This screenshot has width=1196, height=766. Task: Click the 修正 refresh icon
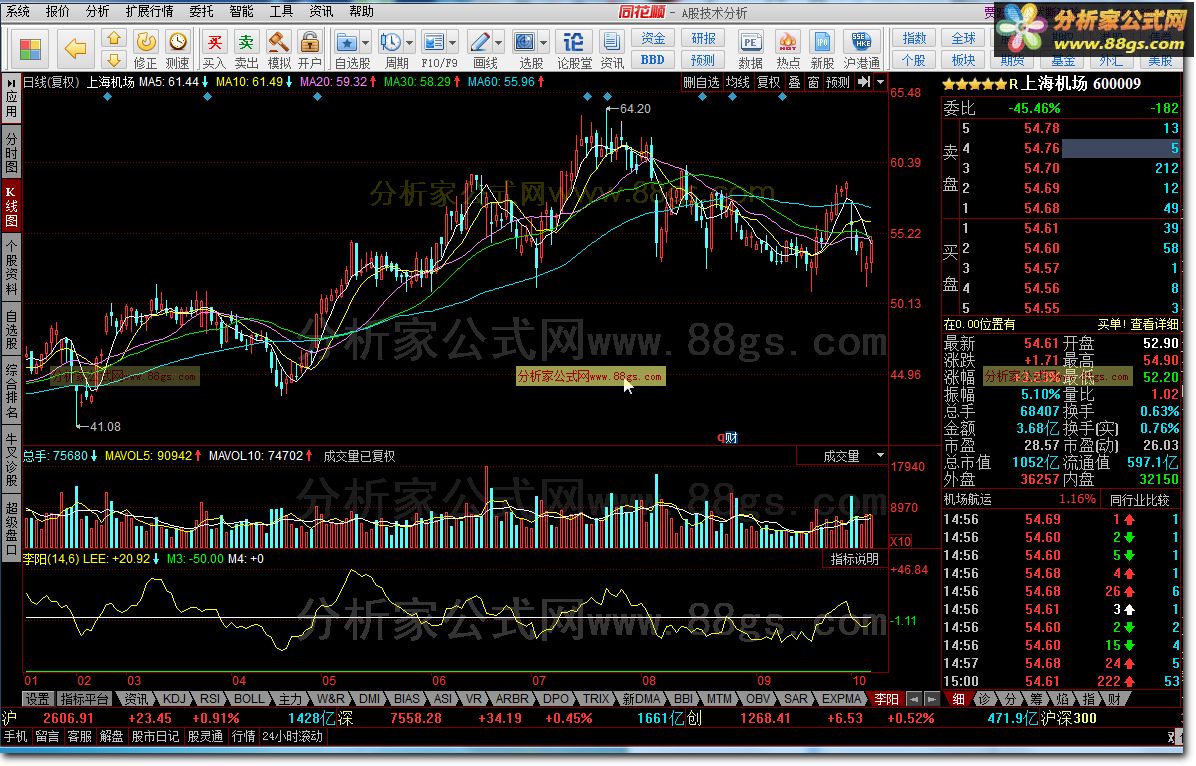coord(146,42)
